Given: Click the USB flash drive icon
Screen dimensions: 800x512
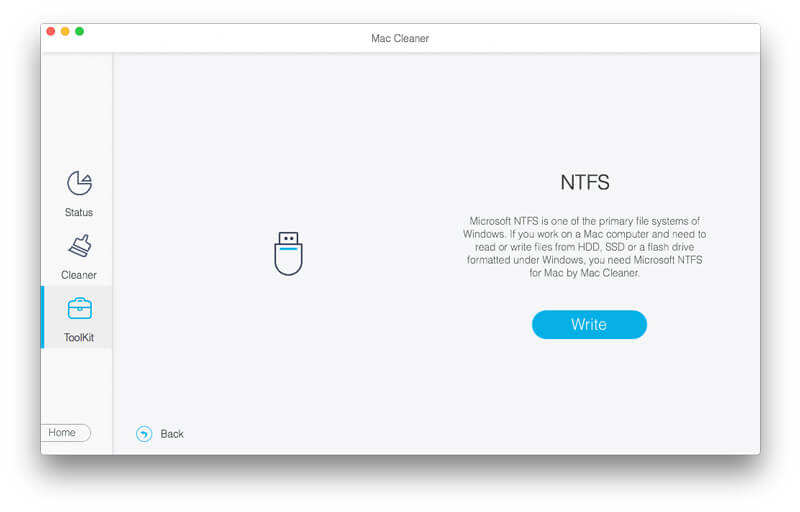Looking at the screenshot, I should (x=288, y=253).
